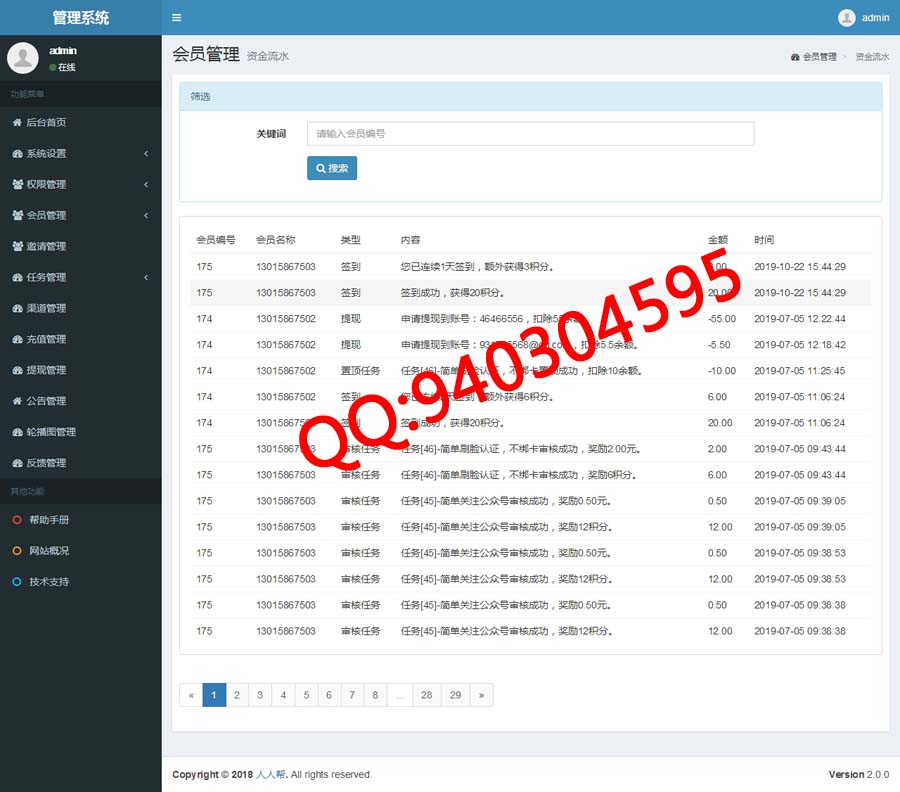Image resolution: width=900 pixels, height=792 pixels.
Task: Focus the 会员编号 keyword input field
Action: [x=530, y=134]
